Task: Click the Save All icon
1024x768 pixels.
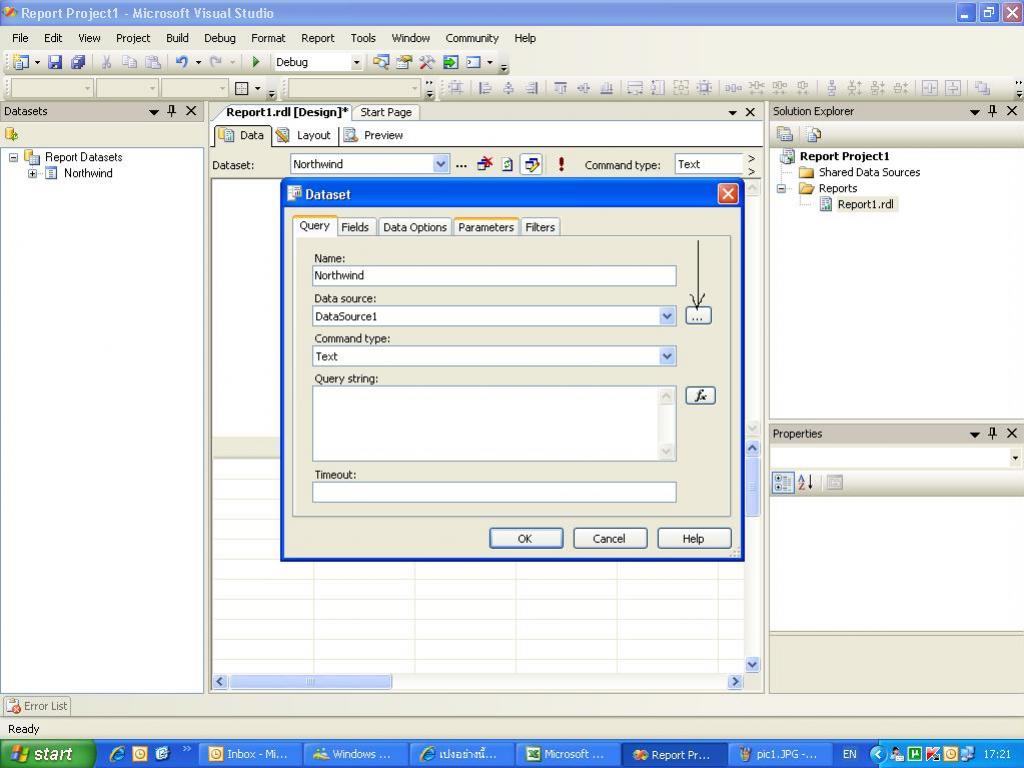Action: coord(78,62)
